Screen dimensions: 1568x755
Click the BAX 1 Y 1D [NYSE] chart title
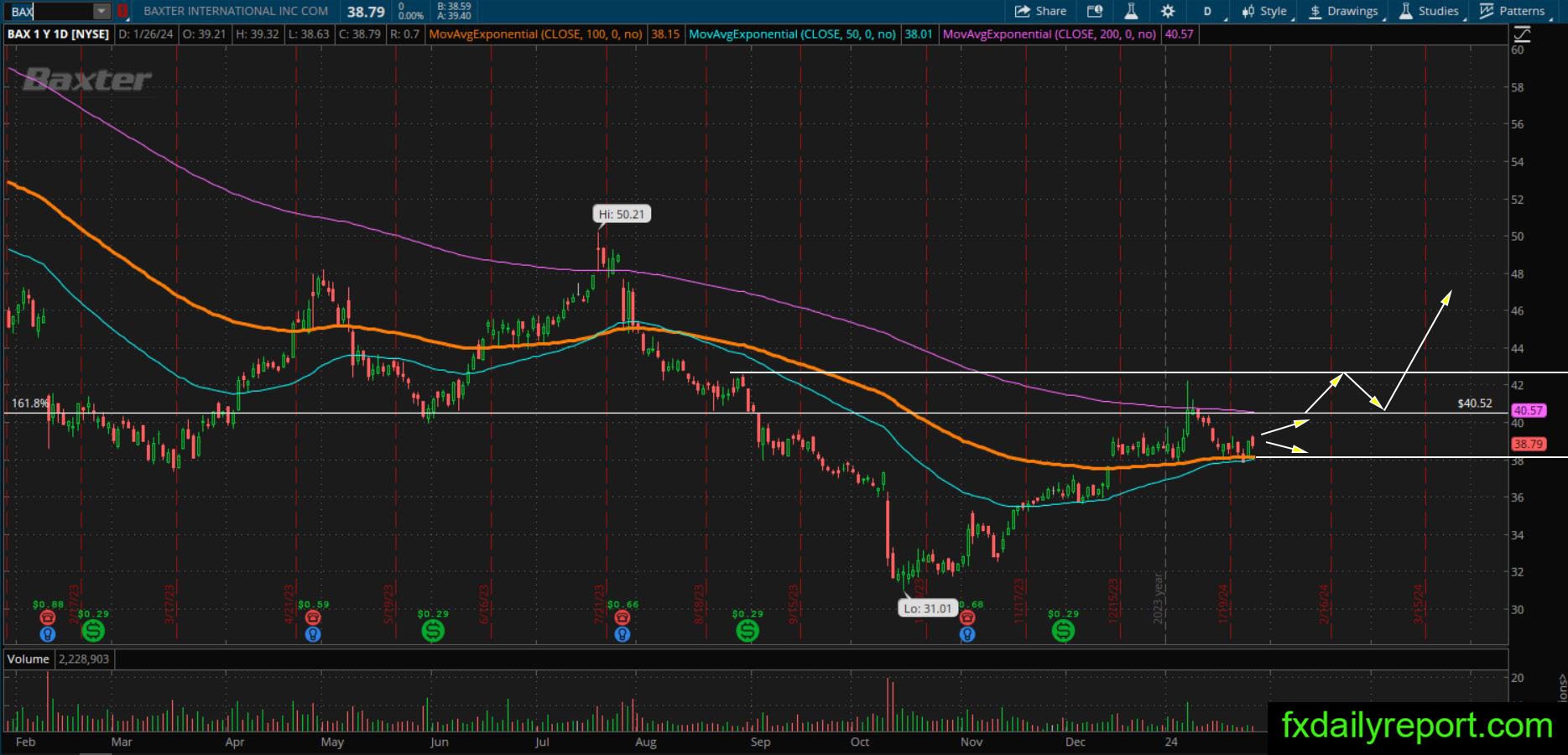(x=59, y=34)
